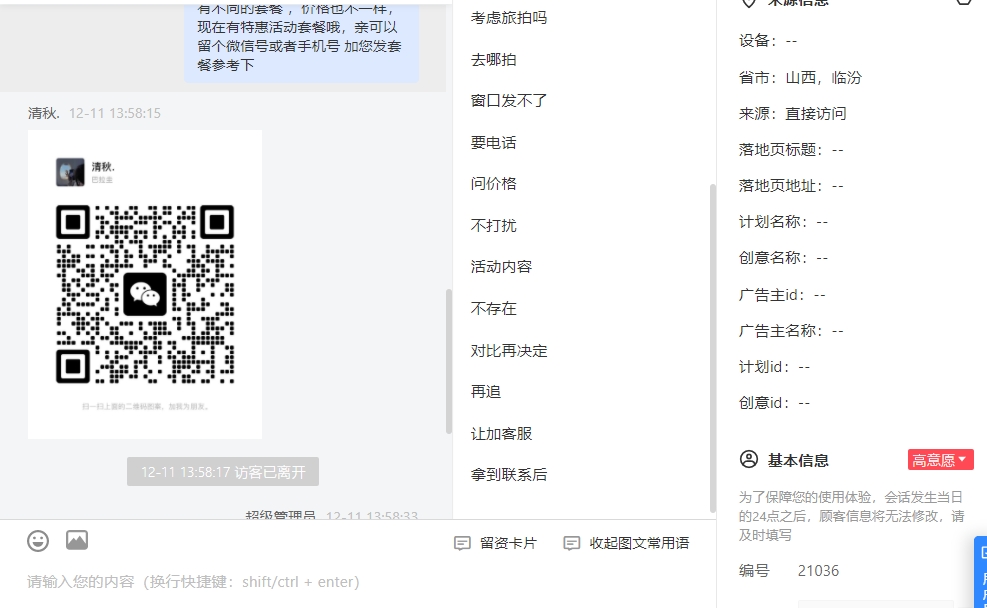The image size is (987, 608).
Task: Click the 留资卡片 card icon
Action: pyautogui.click(x=462, y=543)
